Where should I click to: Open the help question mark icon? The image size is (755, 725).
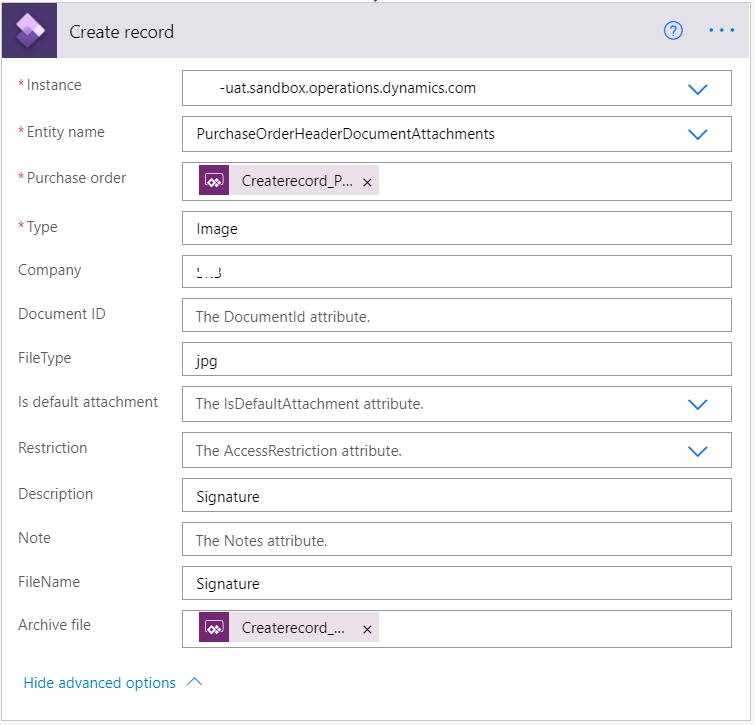click(673, 31)
